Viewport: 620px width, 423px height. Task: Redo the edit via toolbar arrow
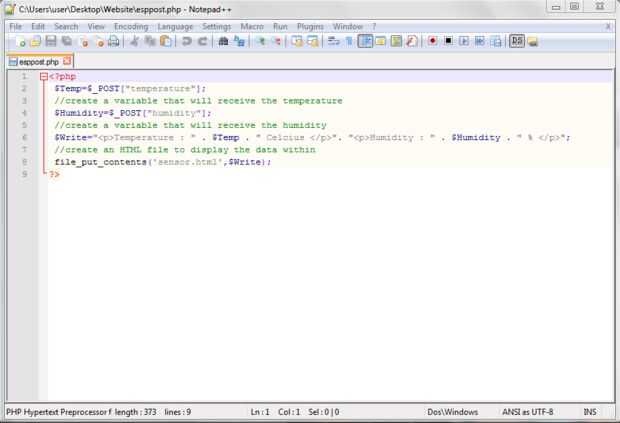[x=202, y=41]
